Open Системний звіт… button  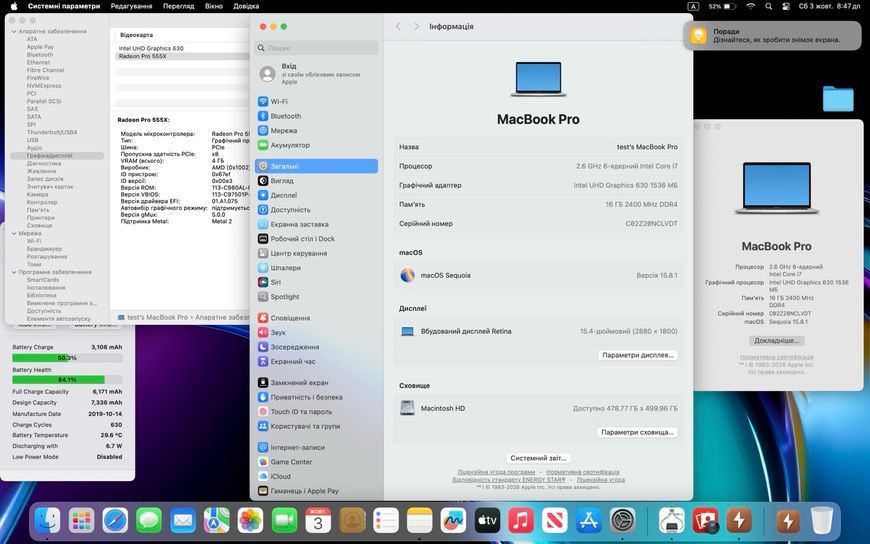click(538, 459)
